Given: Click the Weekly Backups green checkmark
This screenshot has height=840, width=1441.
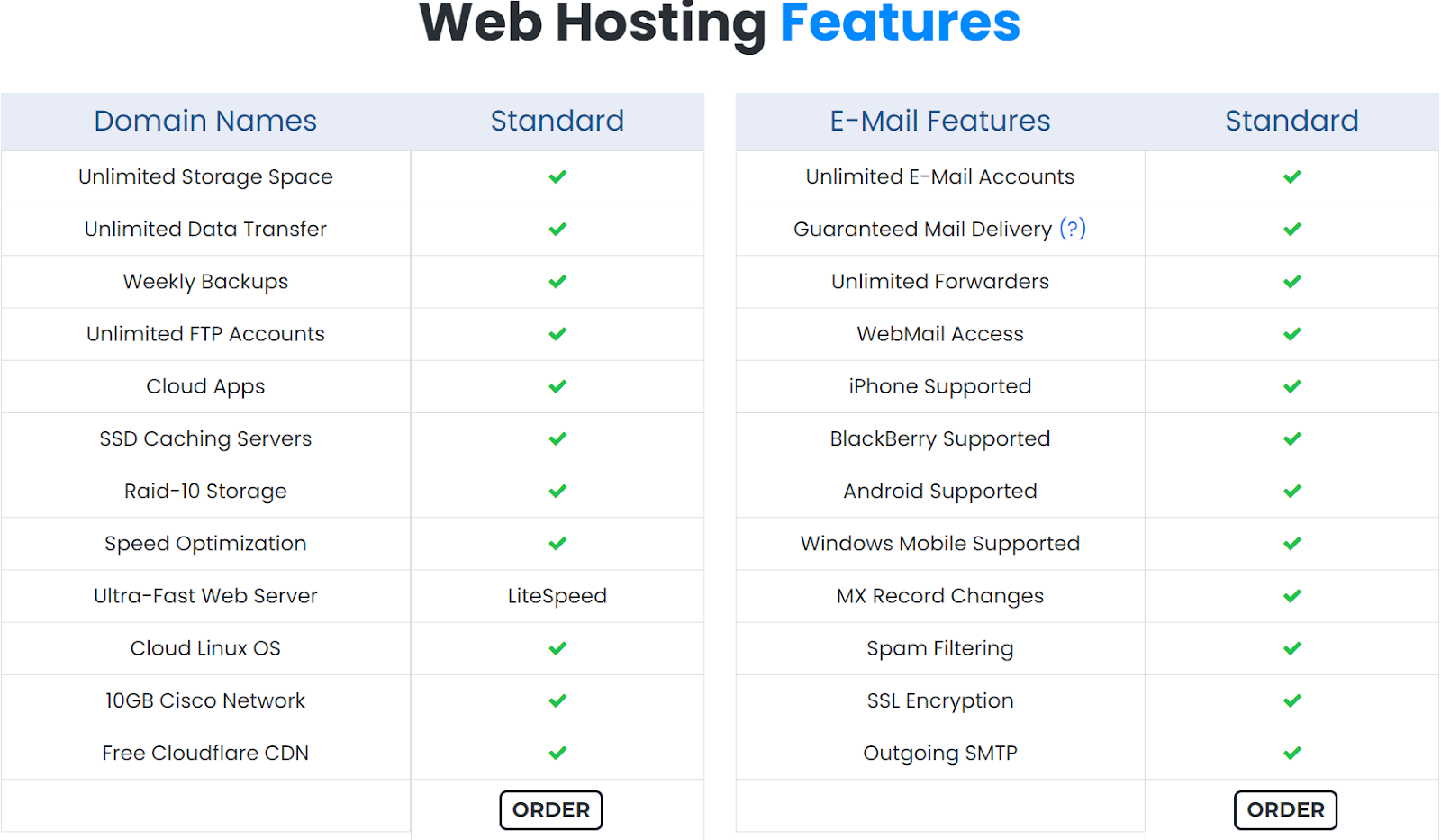Looking at the screenshot, I should point(557,282).
